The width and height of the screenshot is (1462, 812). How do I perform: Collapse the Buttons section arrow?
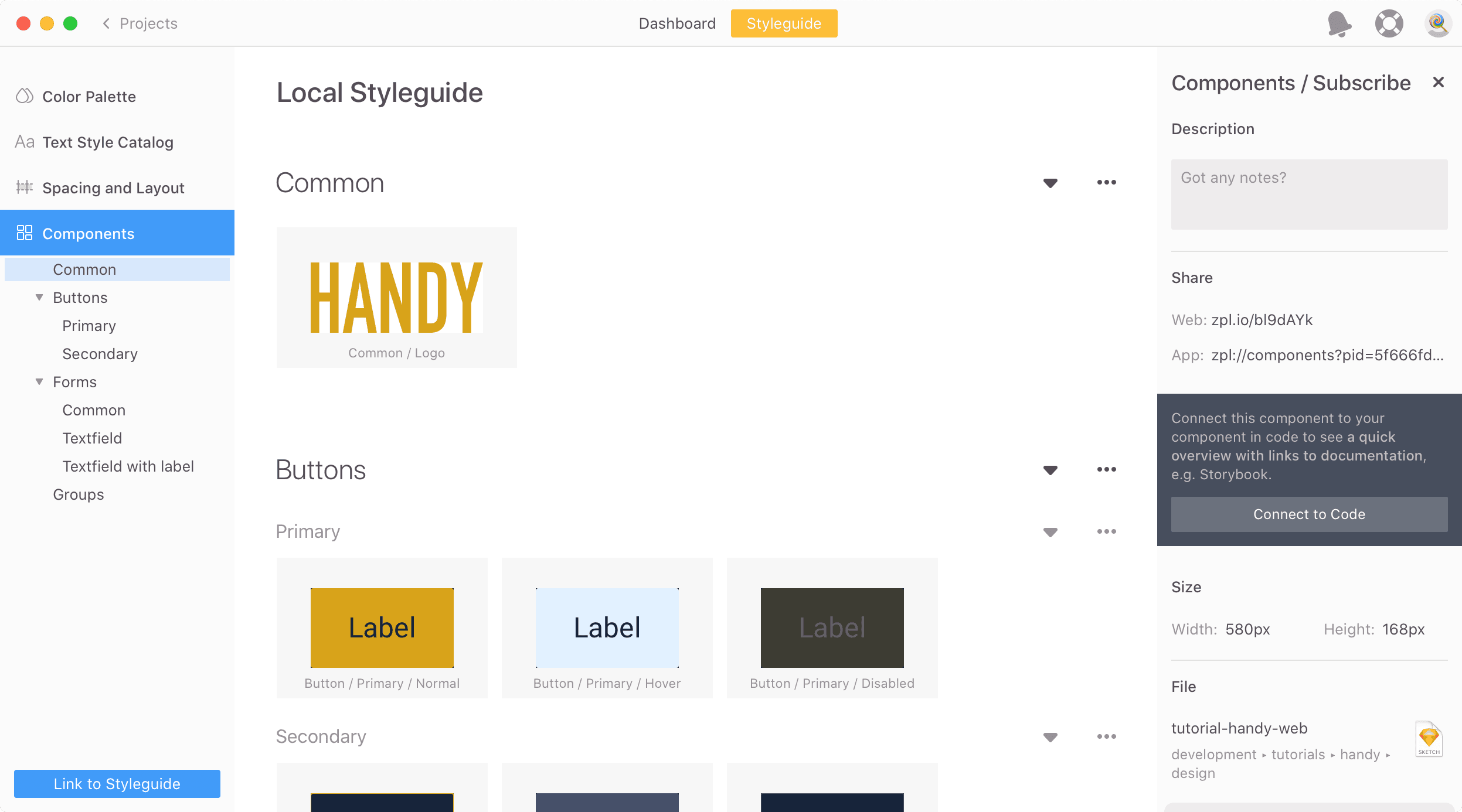[1050, 470]
